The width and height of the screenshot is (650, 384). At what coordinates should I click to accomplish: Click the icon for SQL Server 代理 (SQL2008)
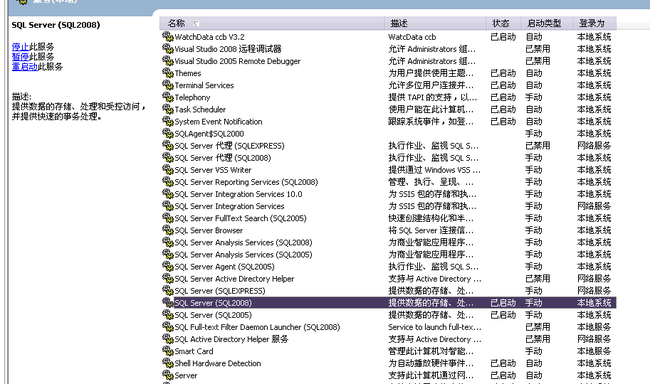click(x=167, y=158)
